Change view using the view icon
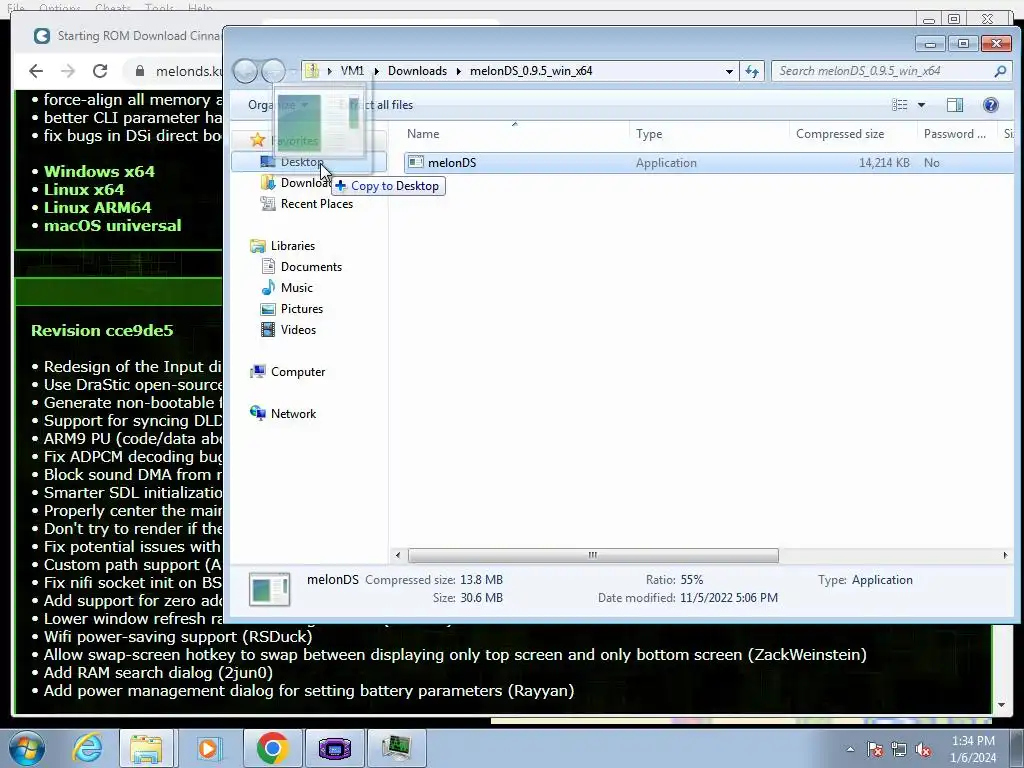This screenshot has width=1024, height=768. [x=899, y=104]
